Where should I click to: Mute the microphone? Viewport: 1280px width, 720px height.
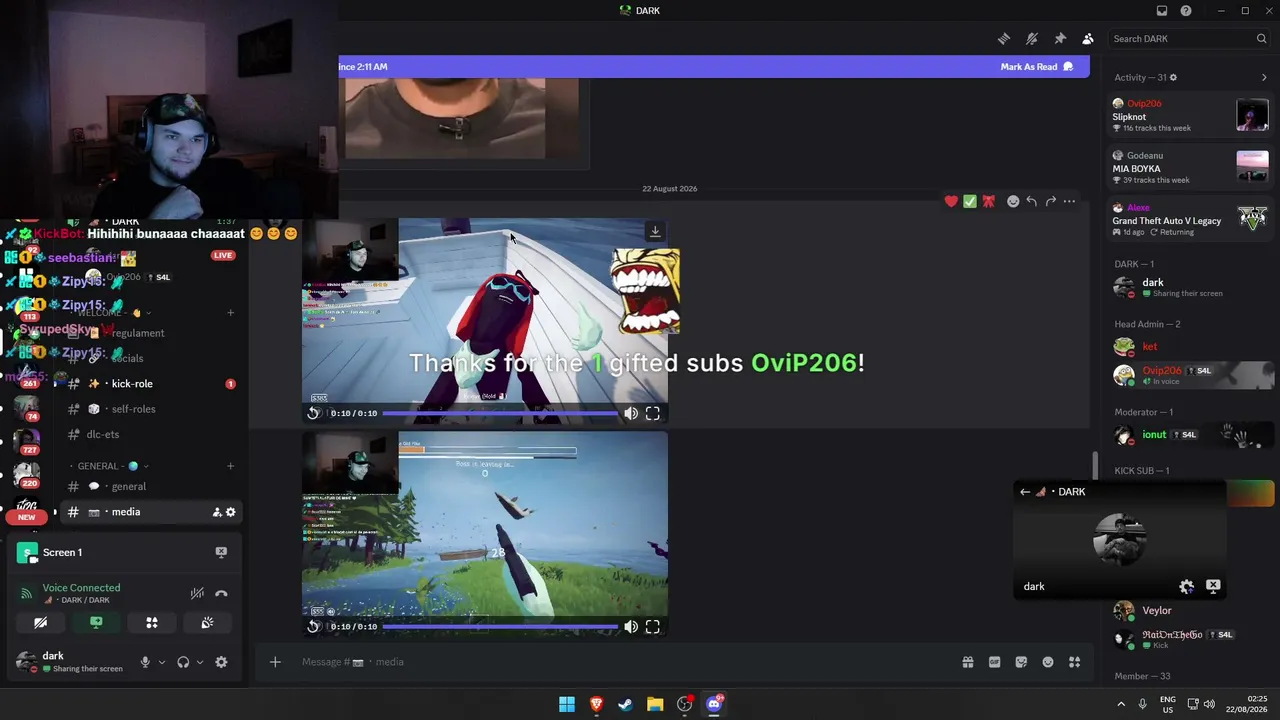(x=145, y=662)
